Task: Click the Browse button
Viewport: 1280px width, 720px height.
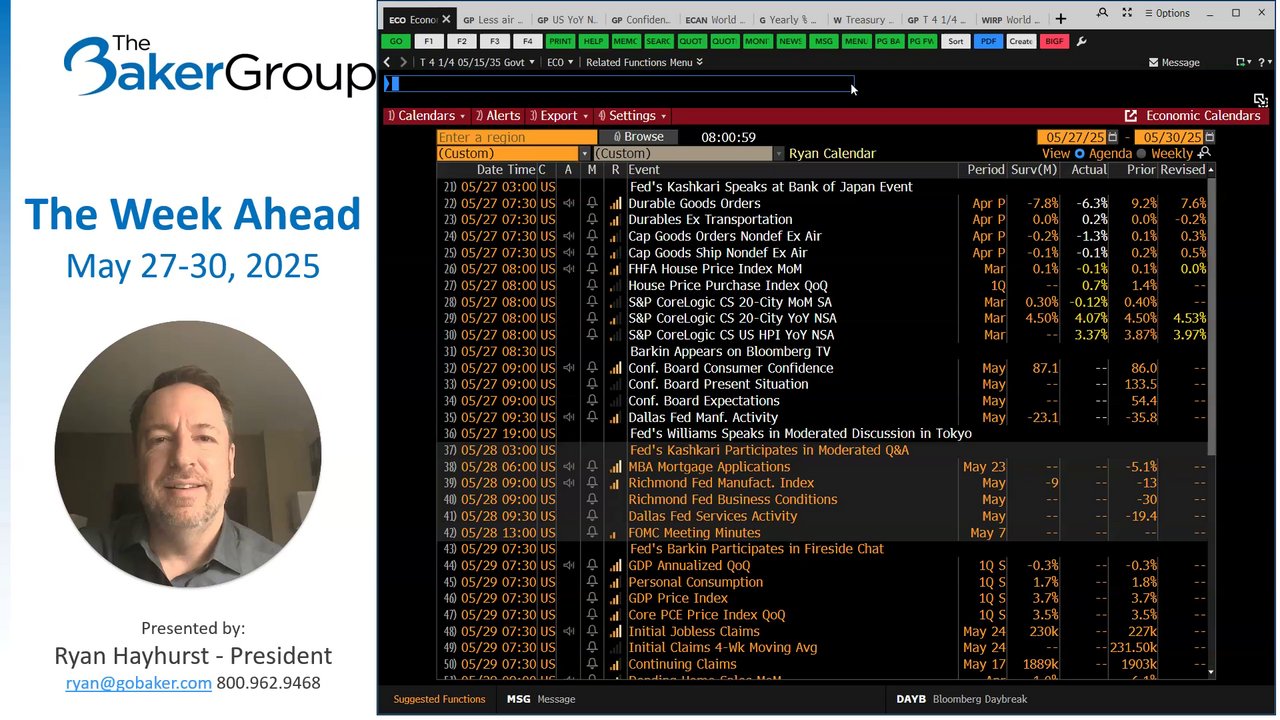Action: 638,137
